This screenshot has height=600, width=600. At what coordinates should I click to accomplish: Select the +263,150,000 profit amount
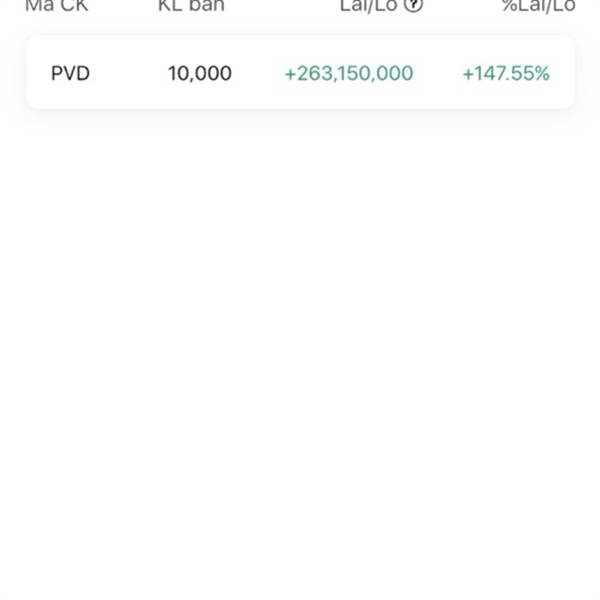point(348,73)
